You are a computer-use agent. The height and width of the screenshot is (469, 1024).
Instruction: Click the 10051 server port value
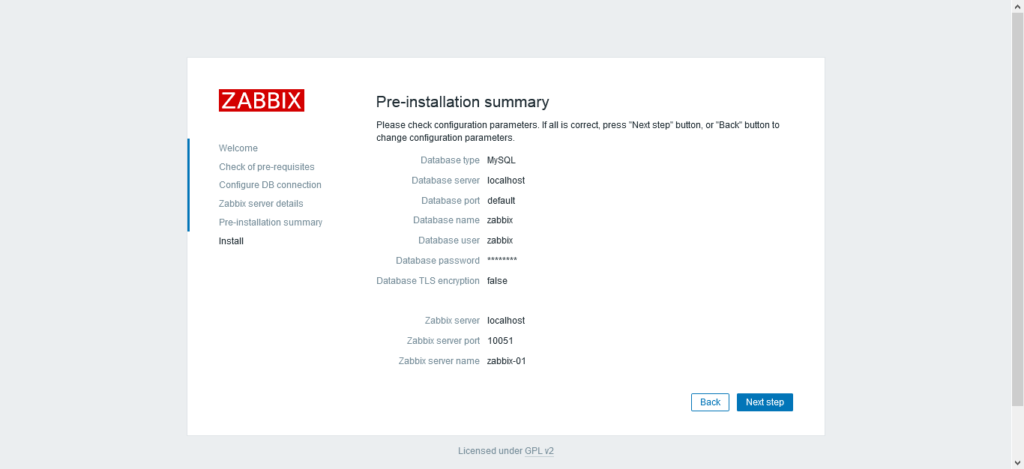pos(501,341)
